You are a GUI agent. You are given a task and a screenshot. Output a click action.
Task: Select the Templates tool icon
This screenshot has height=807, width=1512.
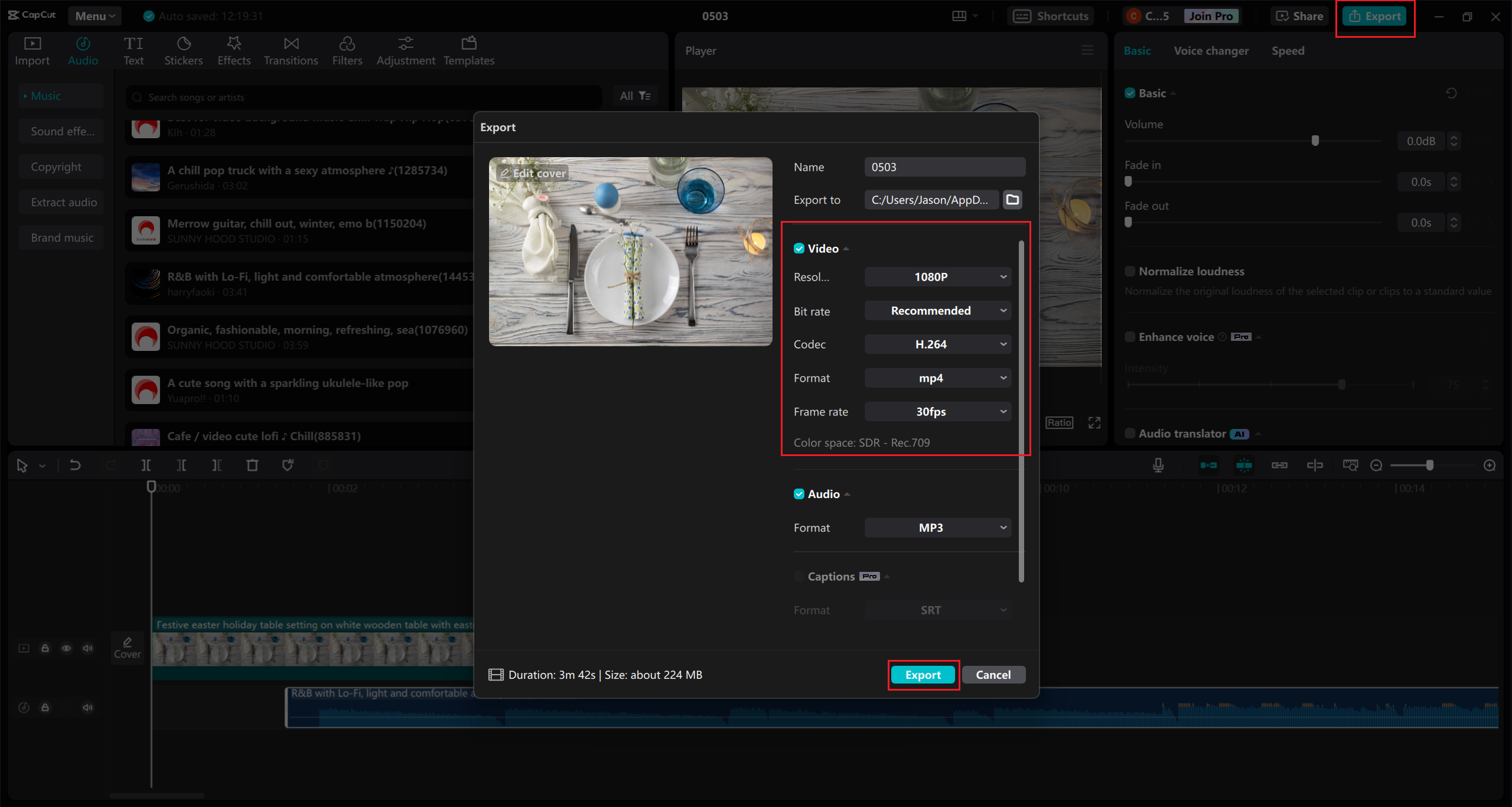[x=469, y=43]
